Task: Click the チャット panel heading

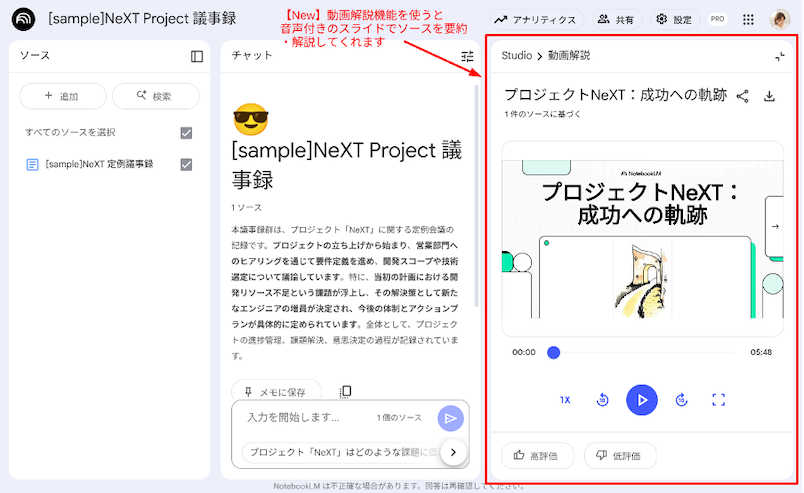Action: tap(252, 55)
